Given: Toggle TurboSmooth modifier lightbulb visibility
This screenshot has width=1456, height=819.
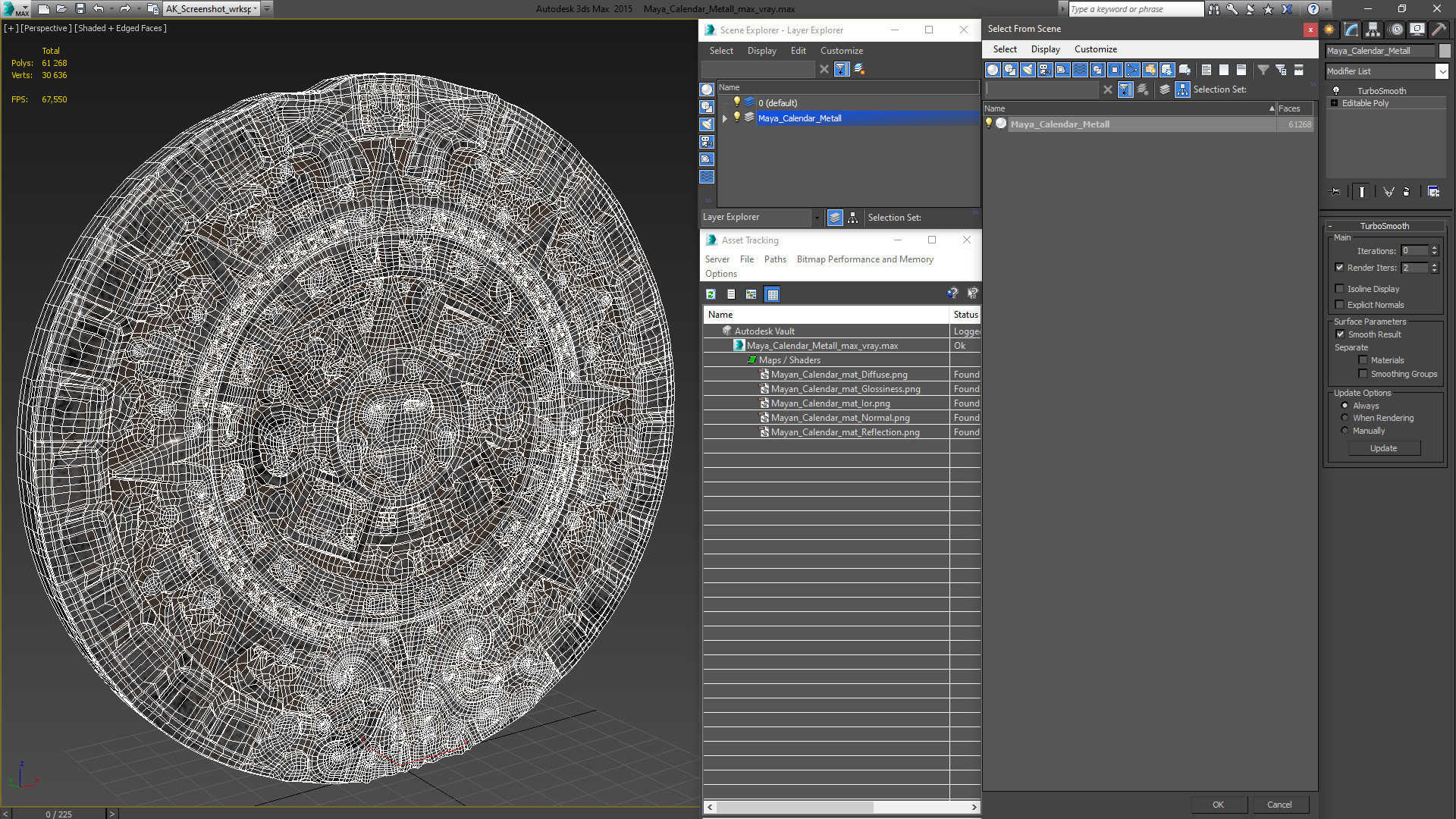Looking at the screenshot, I should coord(1336,91).
